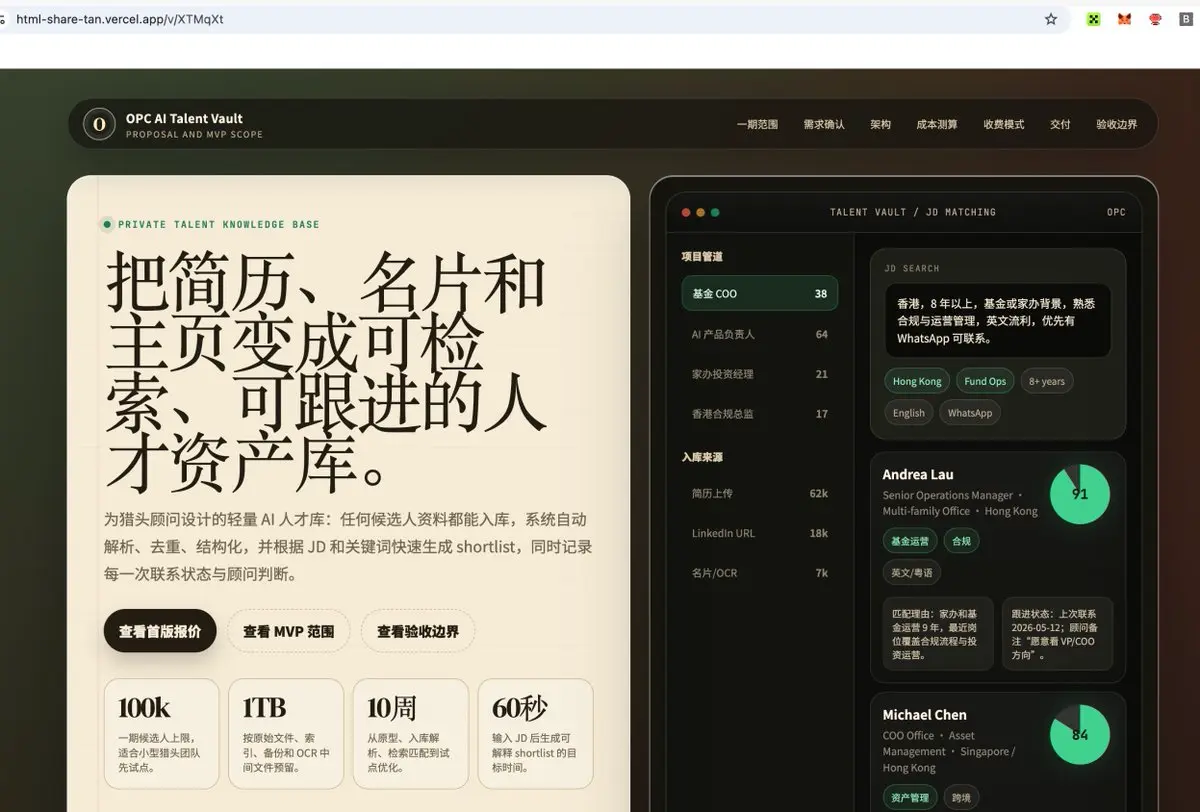Click the OPC label in the window header

point(1116,212)
